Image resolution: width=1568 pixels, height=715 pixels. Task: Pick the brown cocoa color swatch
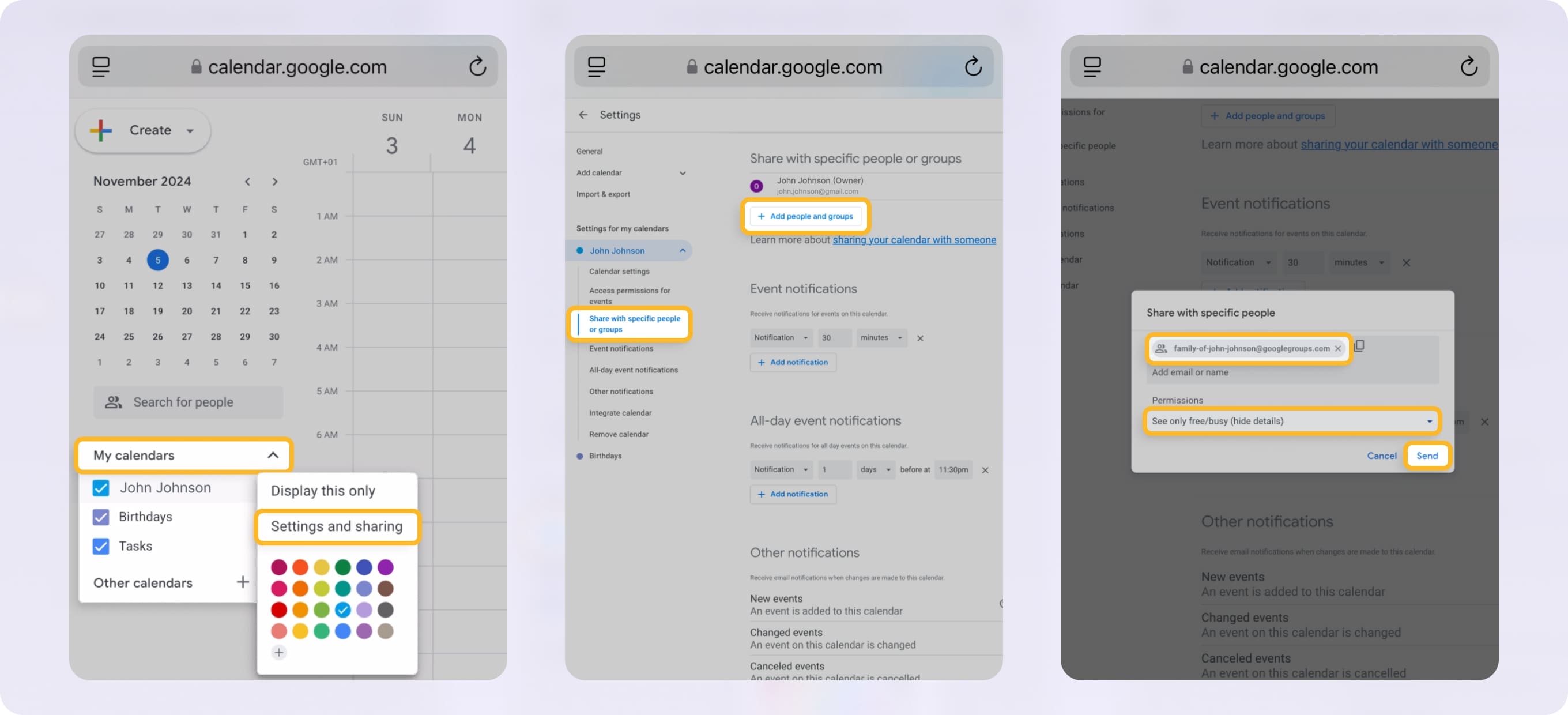(x=385, y=588)
